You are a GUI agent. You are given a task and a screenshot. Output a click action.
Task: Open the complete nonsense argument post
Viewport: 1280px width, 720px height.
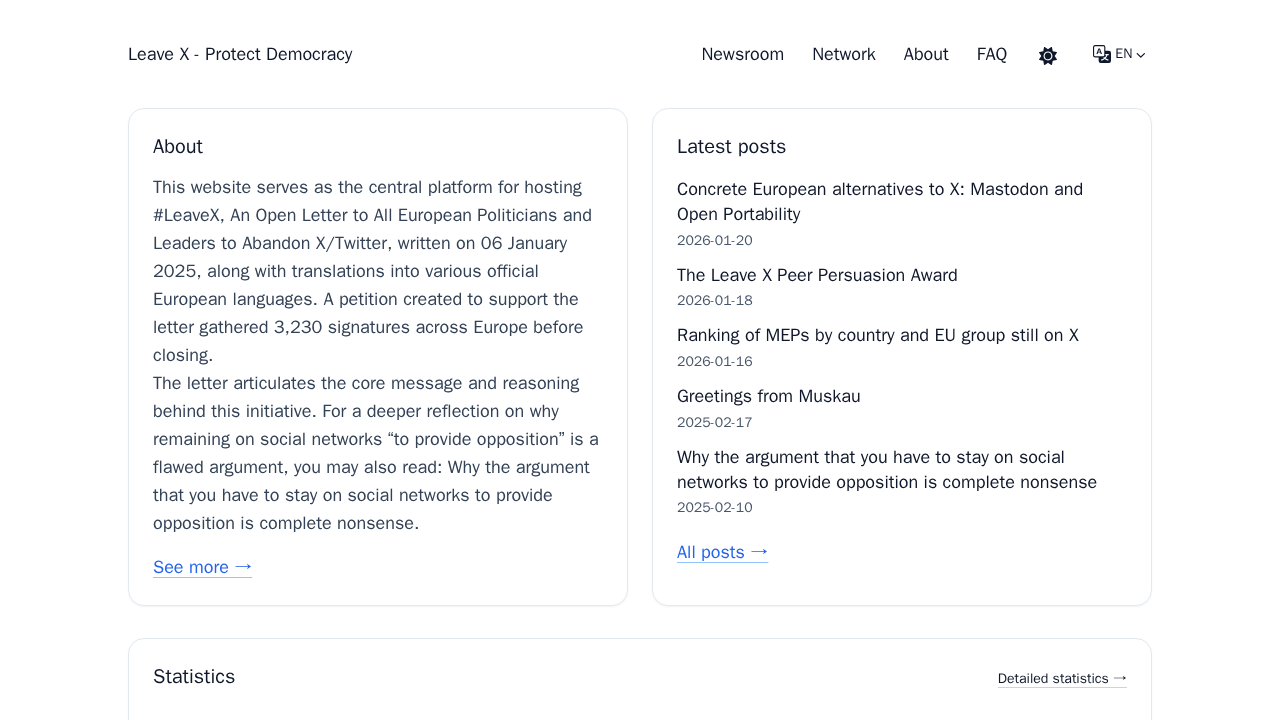(x=887, y=470)
